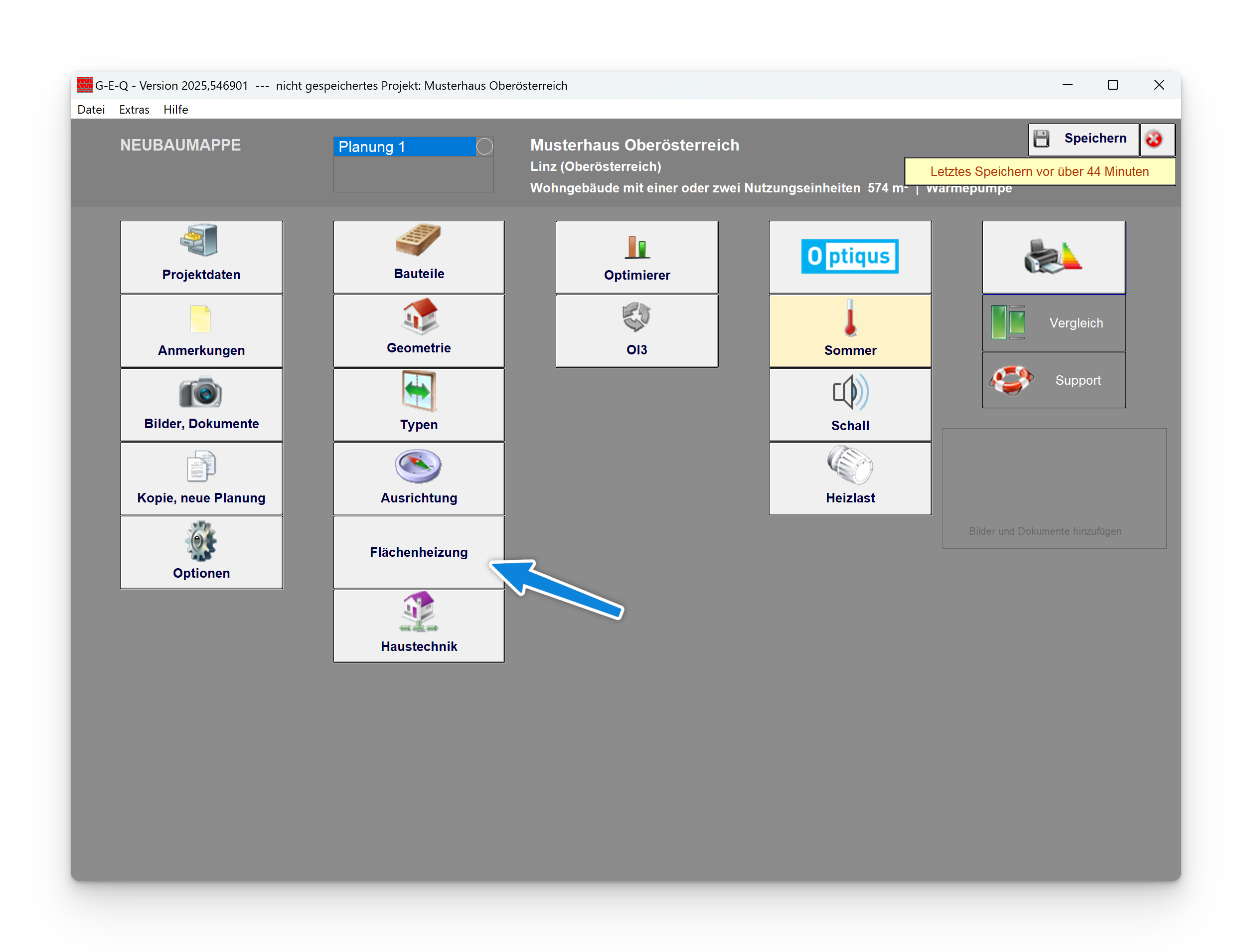Launch the Optimierer tool
Screen dimensions: 1252x952
click(x=637, y=257)
